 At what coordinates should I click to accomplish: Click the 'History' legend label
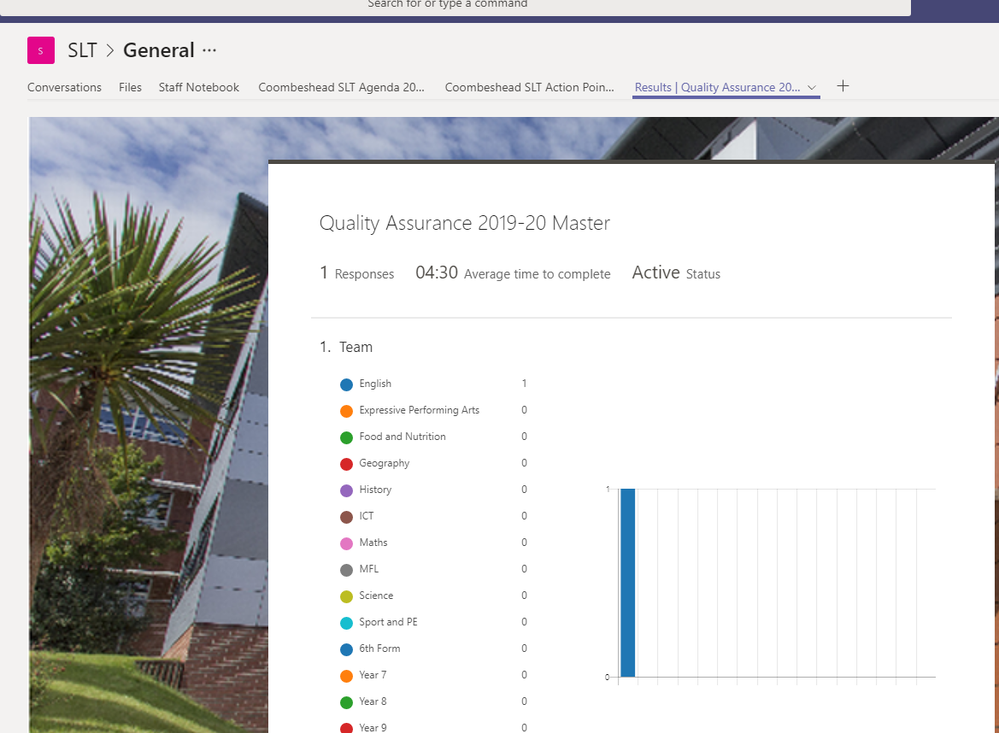pyautogui.click(x=375, y=490)
